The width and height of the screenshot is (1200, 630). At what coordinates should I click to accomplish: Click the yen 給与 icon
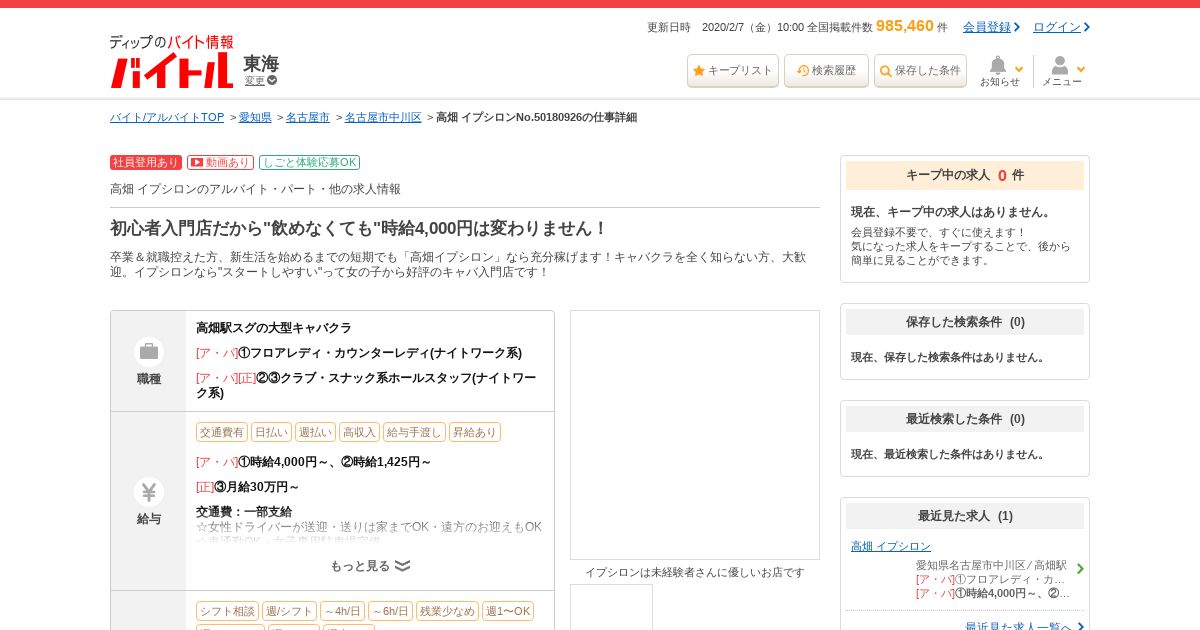point(149,492)
